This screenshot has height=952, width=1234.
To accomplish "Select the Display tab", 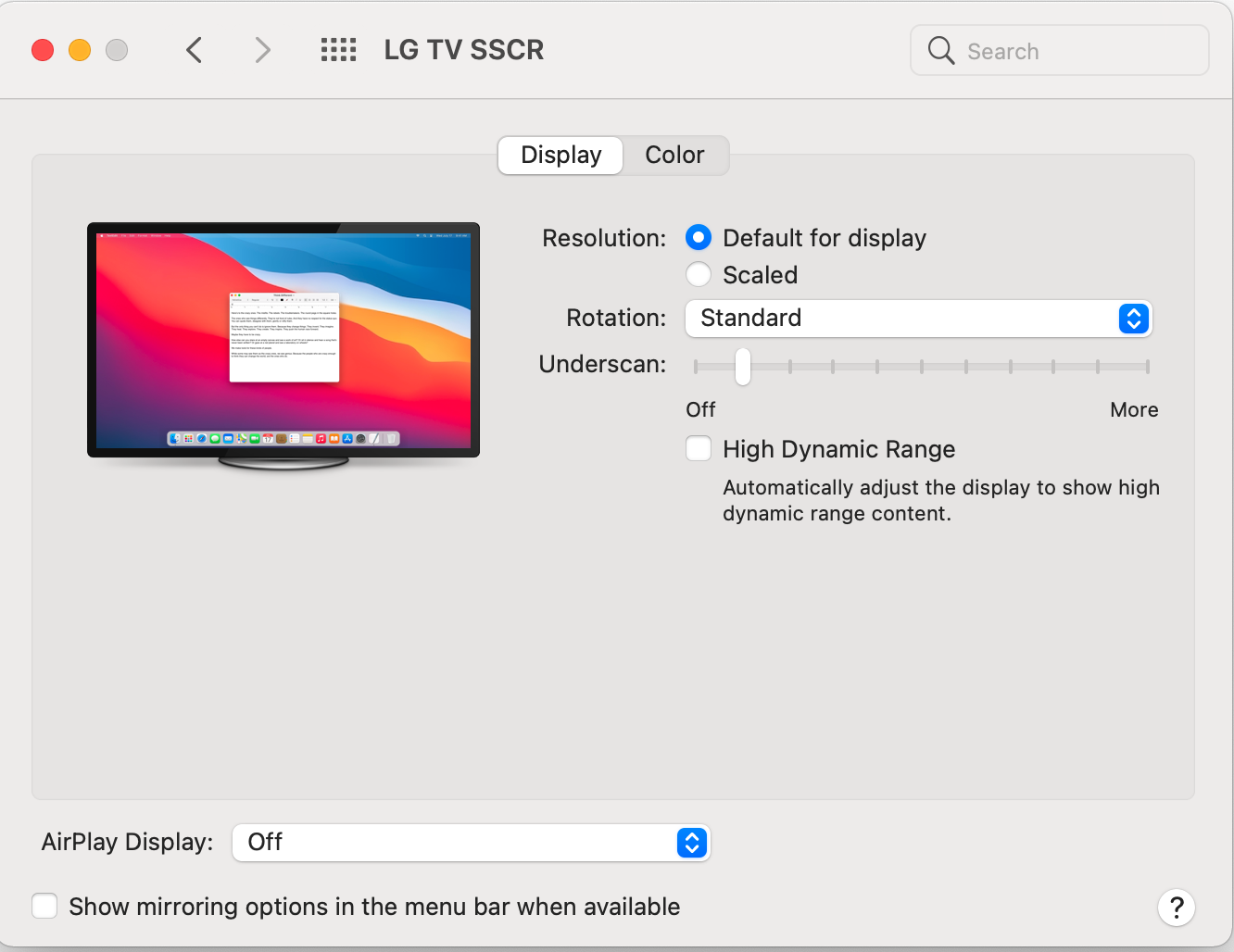I will pyautogui.click(x=560, y=155).
